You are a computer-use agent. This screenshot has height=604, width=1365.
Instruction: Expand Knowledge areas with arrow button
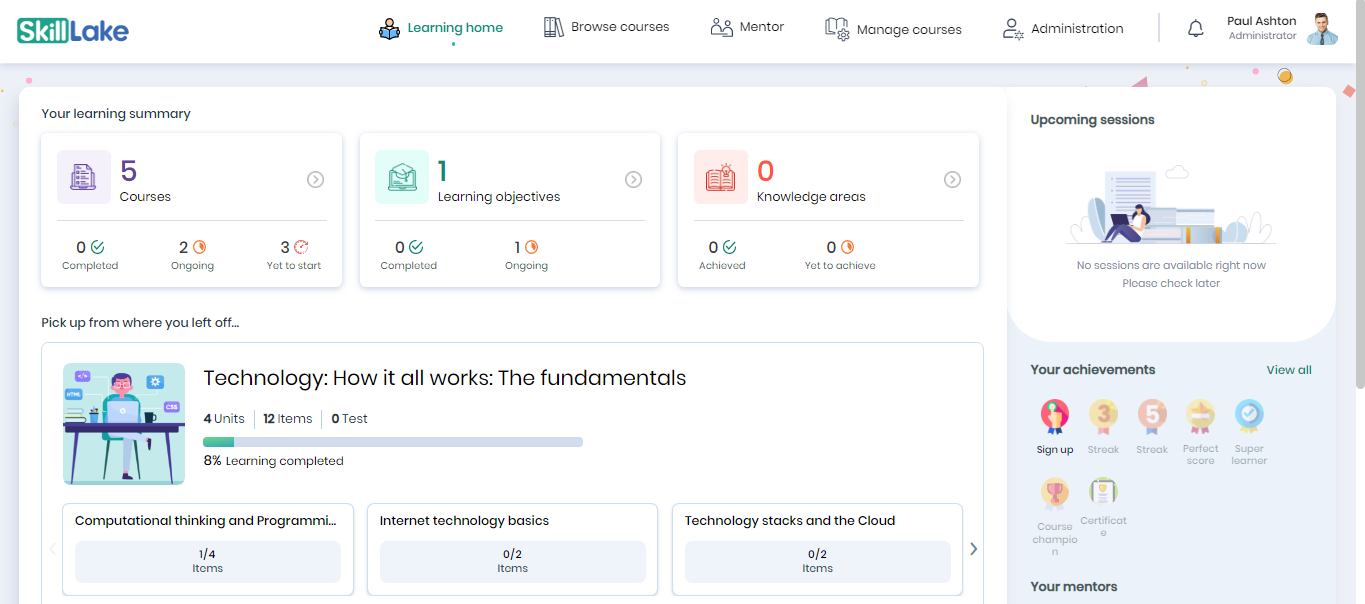[x=952, y=180]
